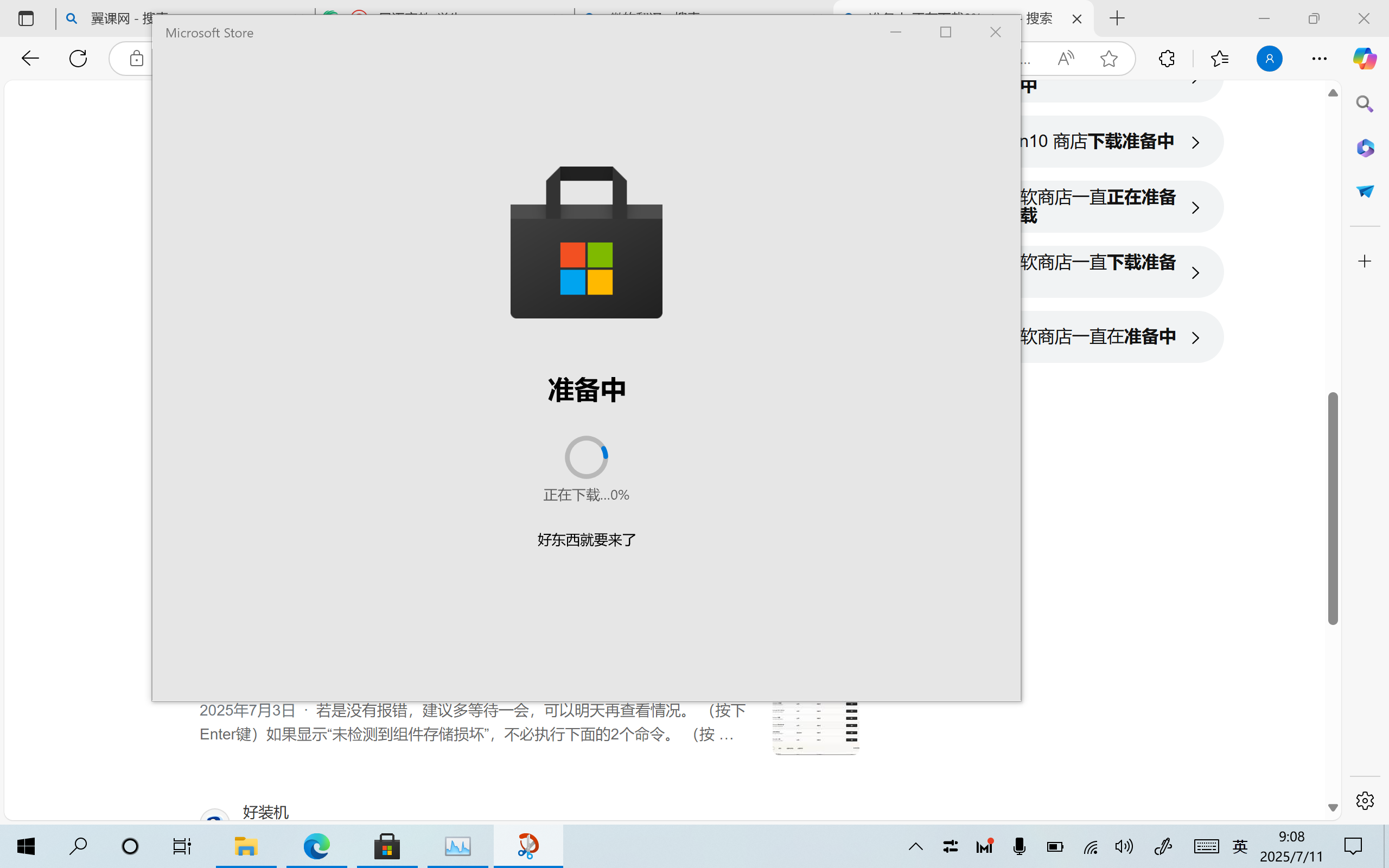Open the performance monitor taskbar app
The image size is (1389, 868).
[x=458, y=846]
